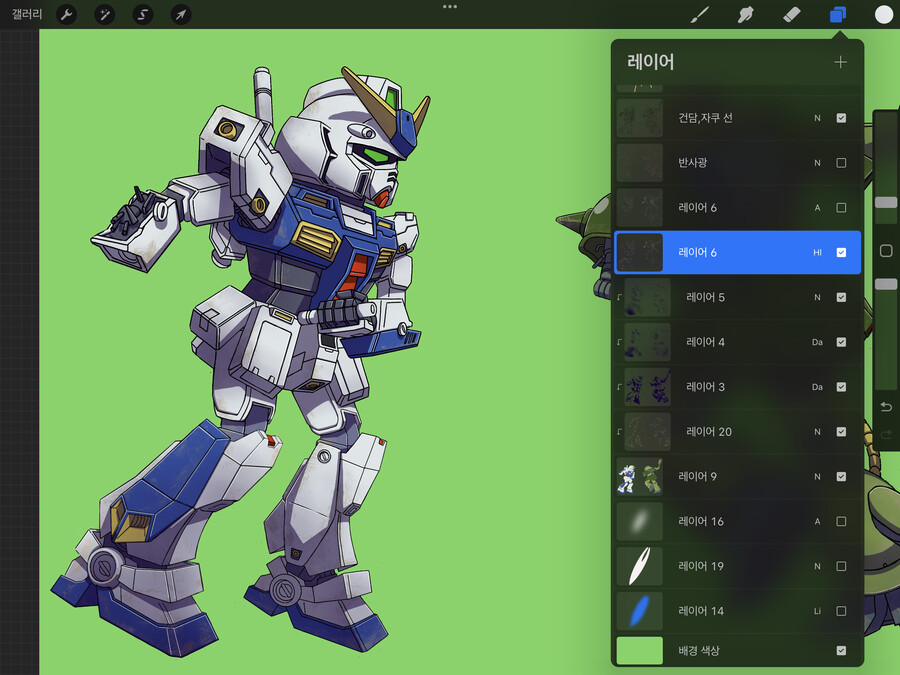Hide the selected 레이어 6 layer
This screenshot has width=900, height=675.
[x=841, y=252]
